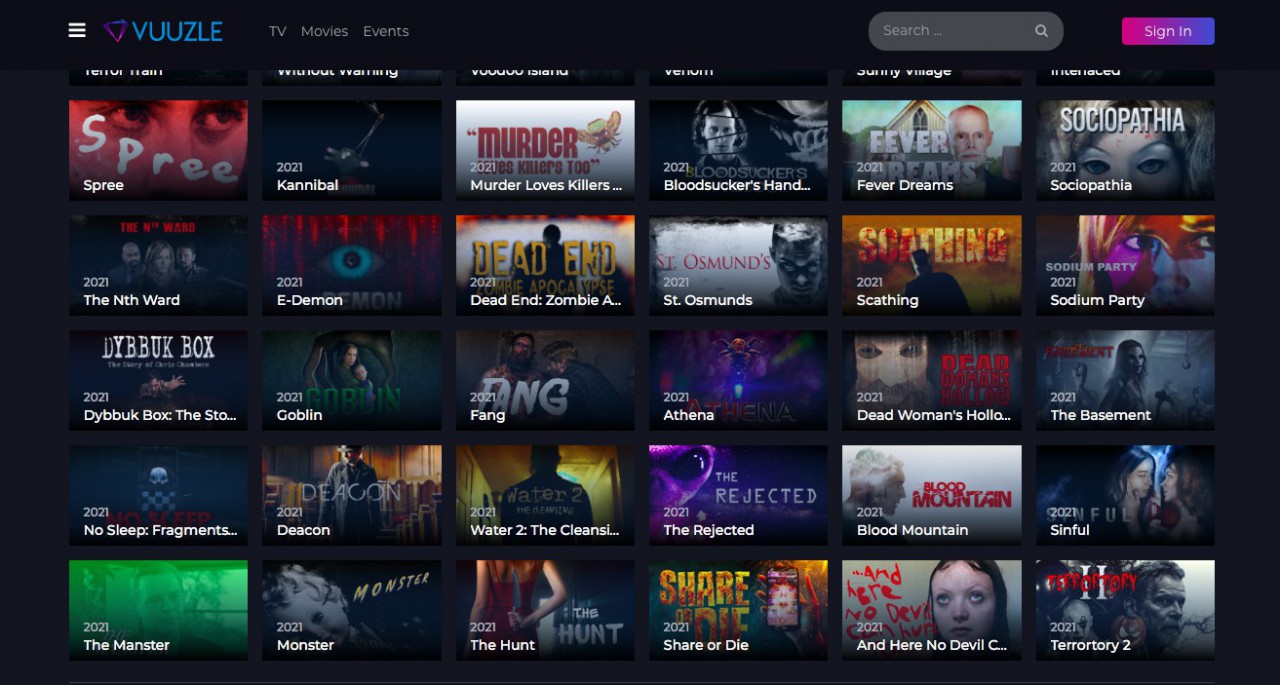Click the Sign In button
This screenshot has height=685, width=1280.
pos(1167,31)
